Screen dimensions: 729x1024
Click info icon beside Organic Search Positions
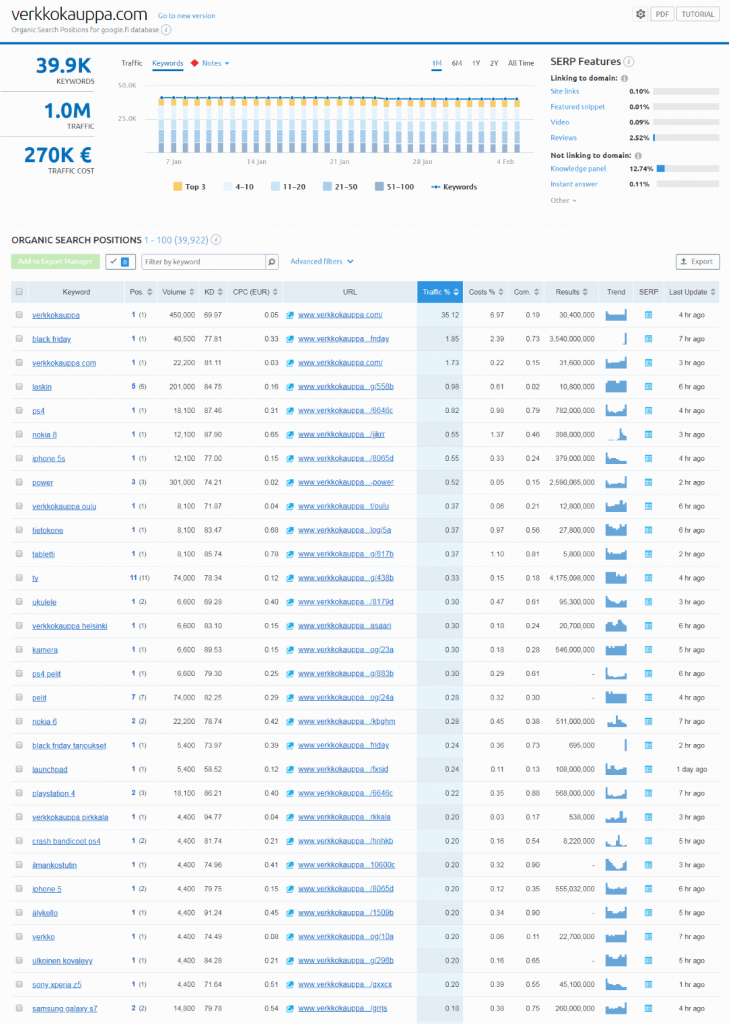217,240
